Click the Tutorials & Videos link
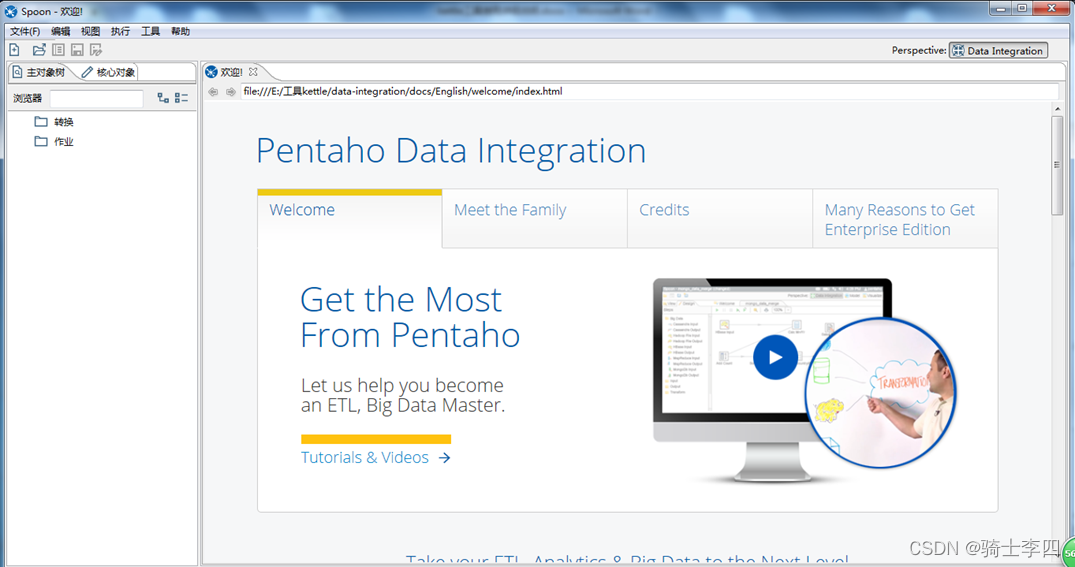The height and width of the screenshot is (567, 1075). (376, 457)
